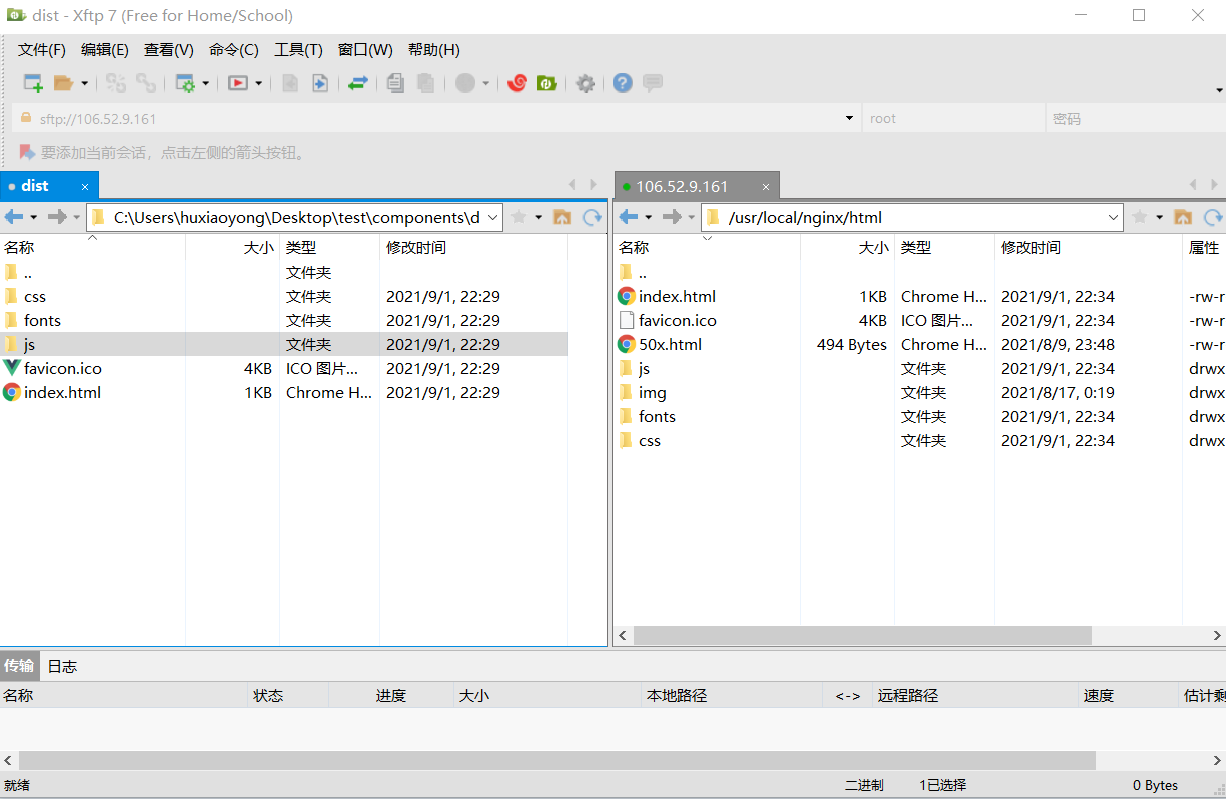Expand the script play dropdown arrow

point(258,83)
